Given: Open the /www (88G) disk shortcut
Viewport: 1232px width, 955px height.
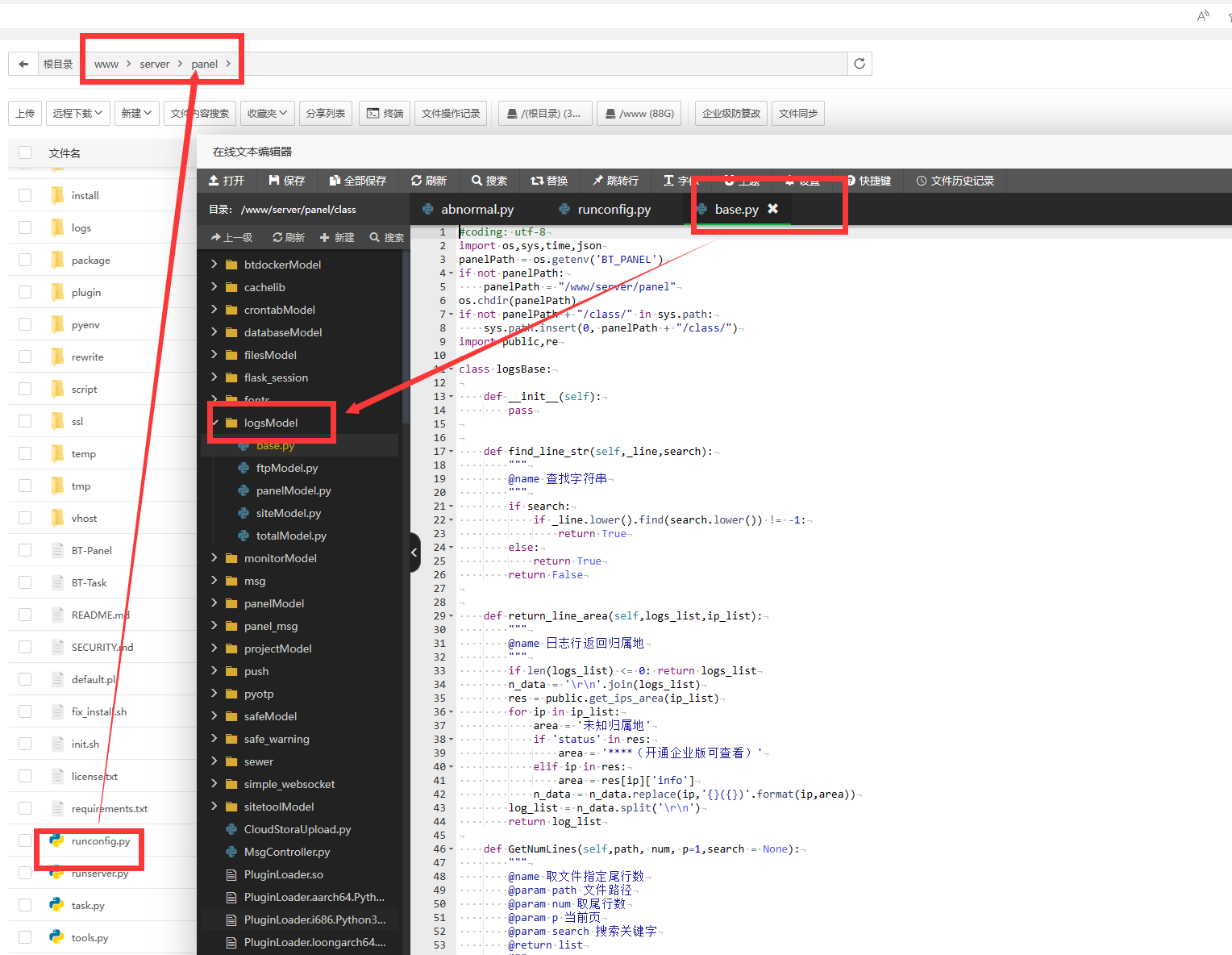Looking at the screenshot, I should click(x=639, y=113).
